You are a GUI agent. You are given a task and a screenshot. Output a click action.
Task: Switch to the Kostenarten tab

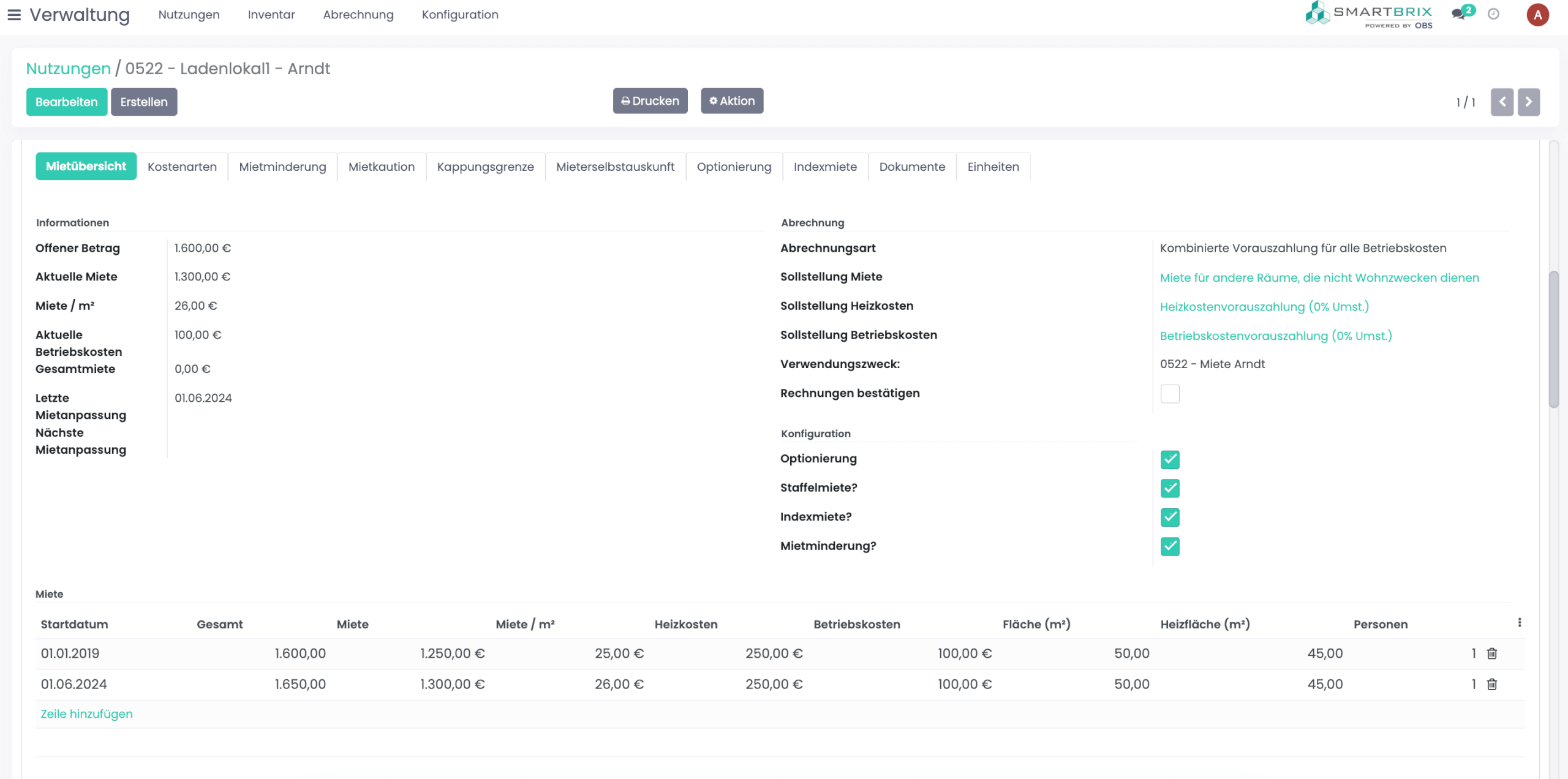(x=182, y=167)
